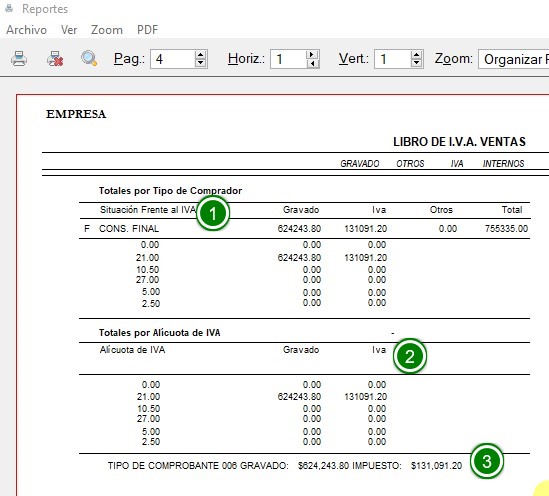
Task: Click the Horiz. spinner right arrow
Action: (x=312, y=55)
